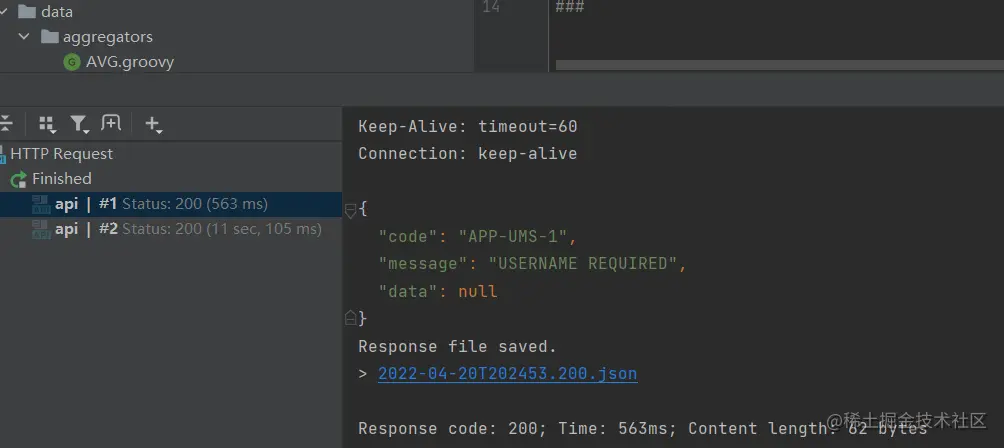The height and width of the screenshot is (448, 1004).
Task: Open the Filter funnel dropdown
Action: (x=79, y=124)
